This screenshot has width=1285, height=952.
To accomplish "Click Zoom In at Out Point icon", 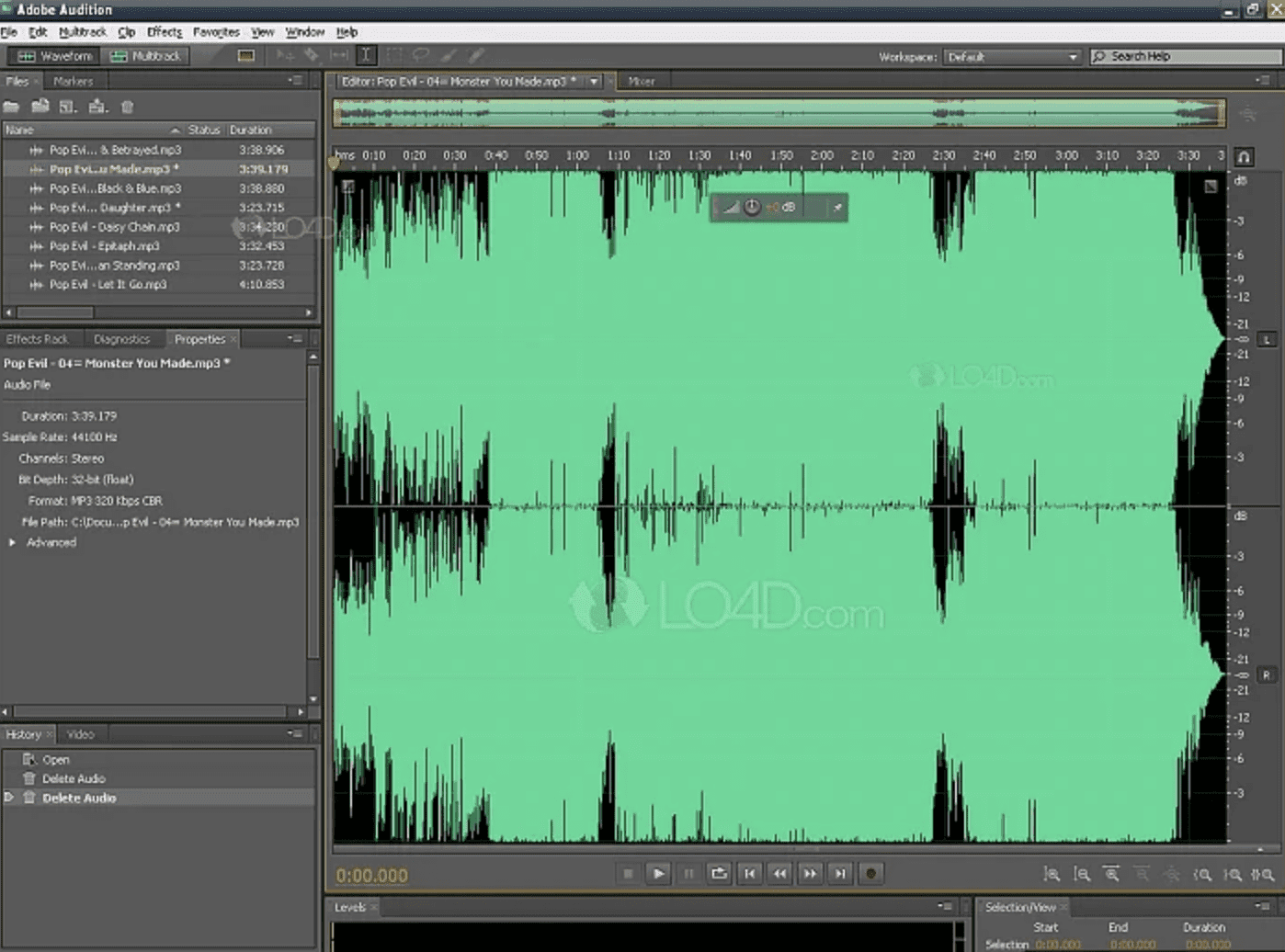I will coord(1233,875).
